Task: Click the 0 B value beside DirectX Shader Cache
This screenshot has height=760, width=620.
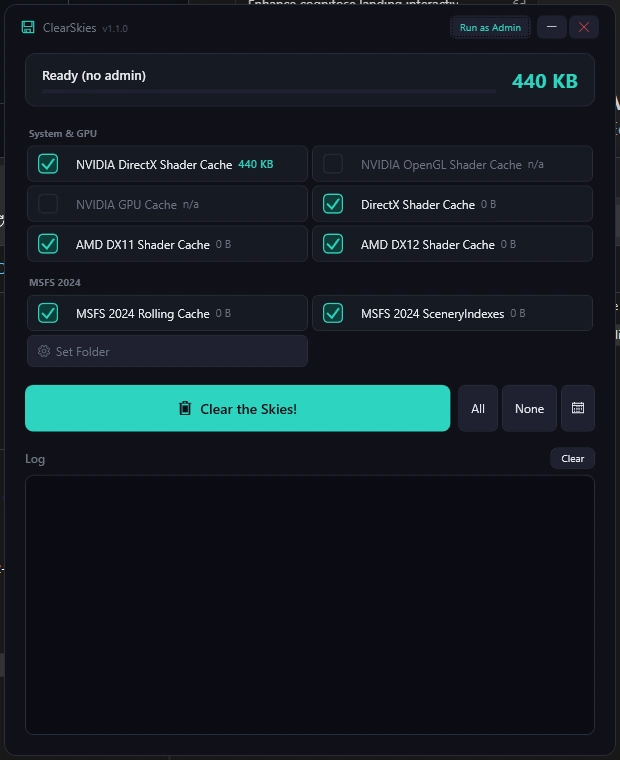Action: point(488,205)
